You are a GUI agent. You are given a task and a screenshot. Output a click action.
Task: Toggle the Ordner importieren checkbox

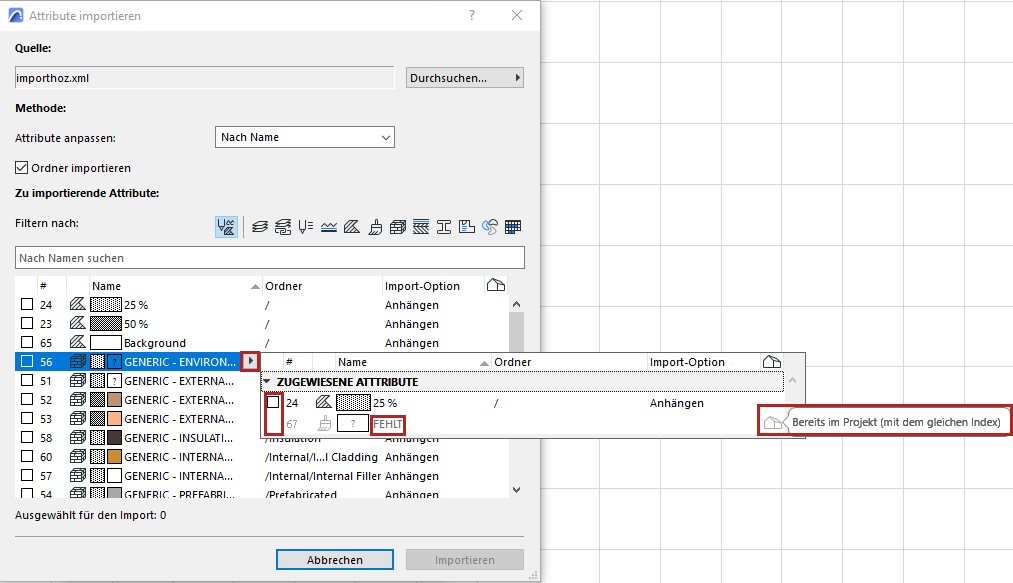click(21, 167)
